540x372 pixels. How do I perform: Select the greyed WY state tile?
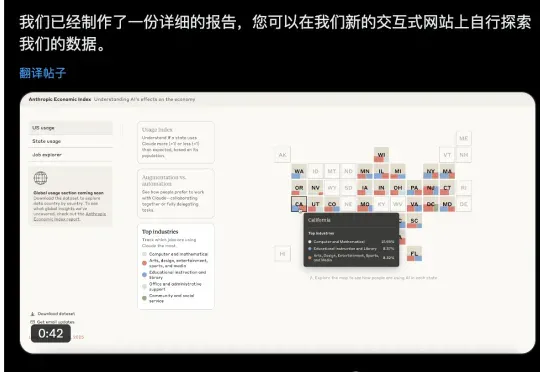click(332, 188)
